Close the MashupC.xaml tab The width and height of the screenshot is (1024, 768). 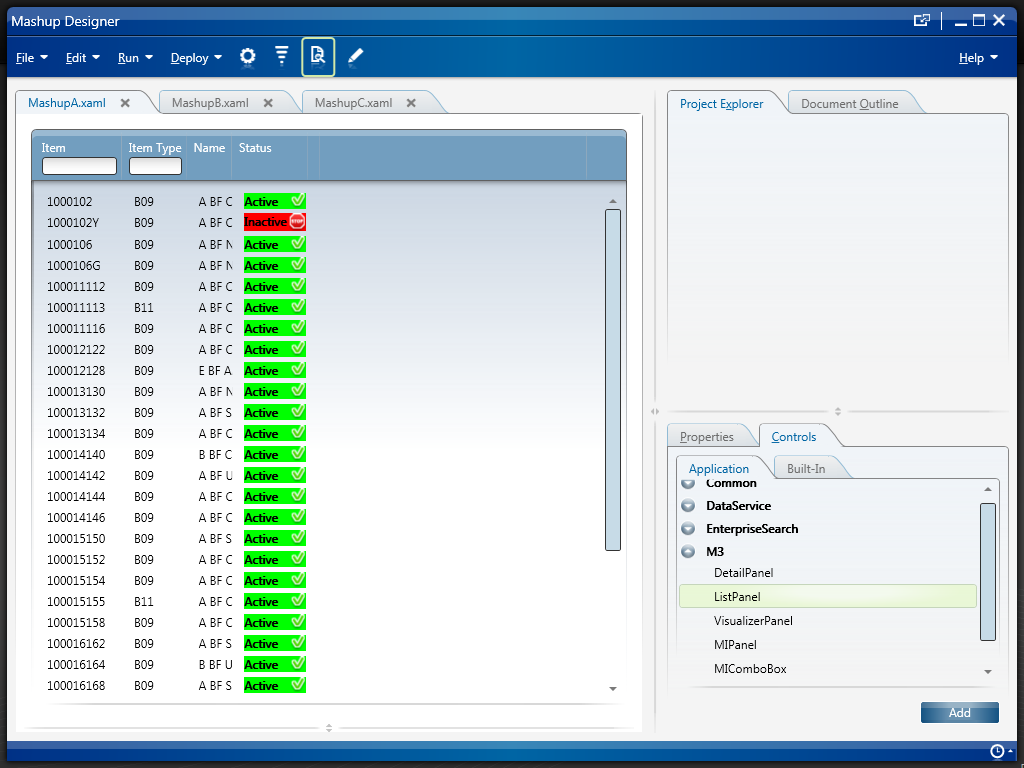[412, 103]
